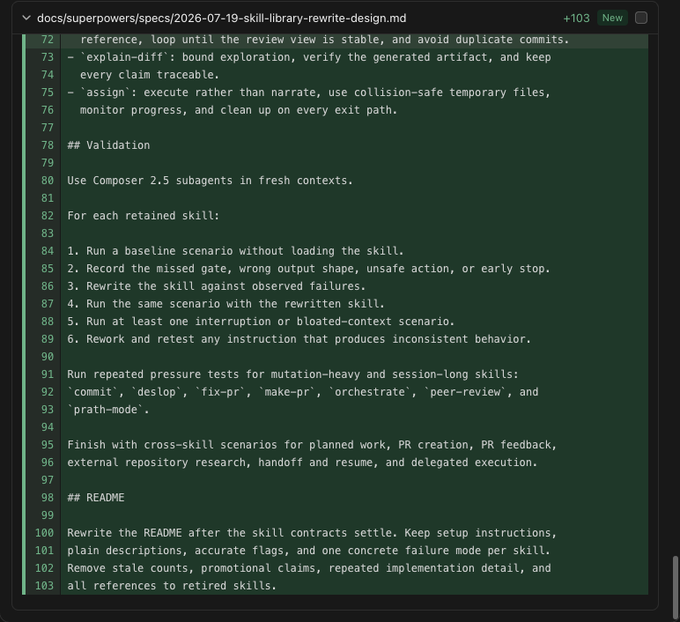Click the `prath-mode` line text
Image resolution: width=680 pixels, height=622 pixels.
pyautogui.click(x=108, y=409)
